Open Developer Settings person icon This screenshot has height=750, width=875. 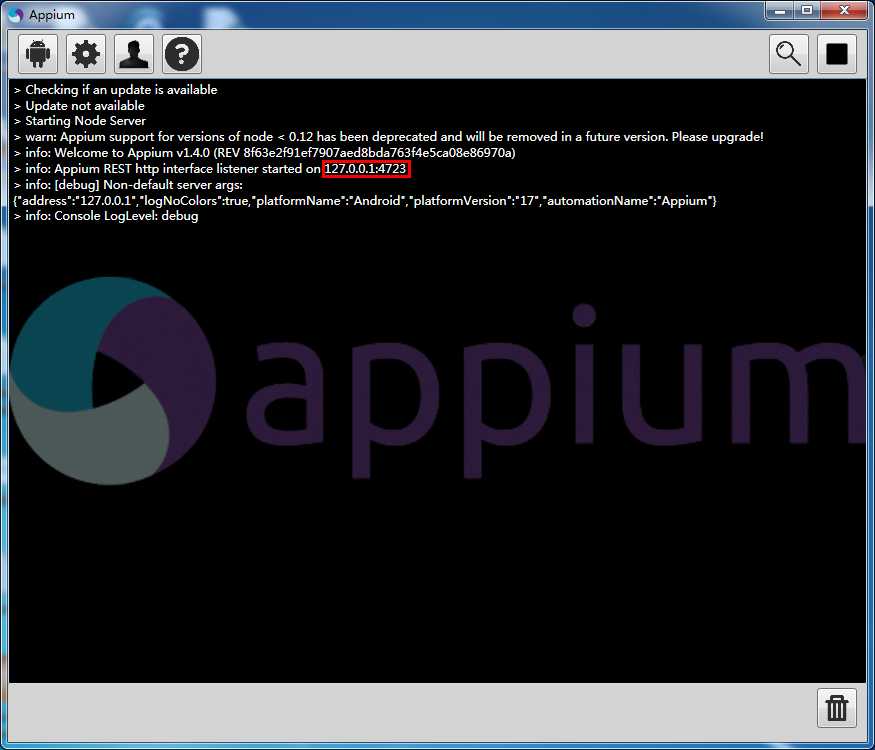(x=134, y=54)
